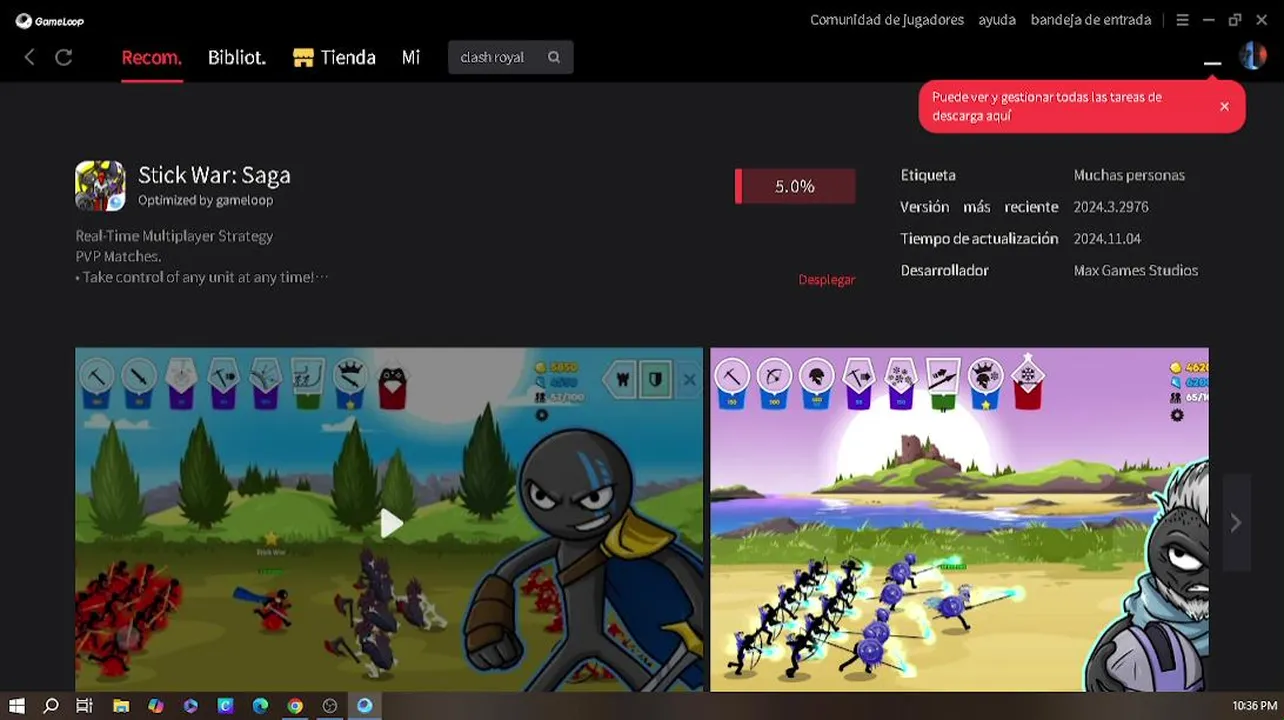The image size is (1284, 720).
Task: Open the user profile avatar
Action: tap(1253, 56)
